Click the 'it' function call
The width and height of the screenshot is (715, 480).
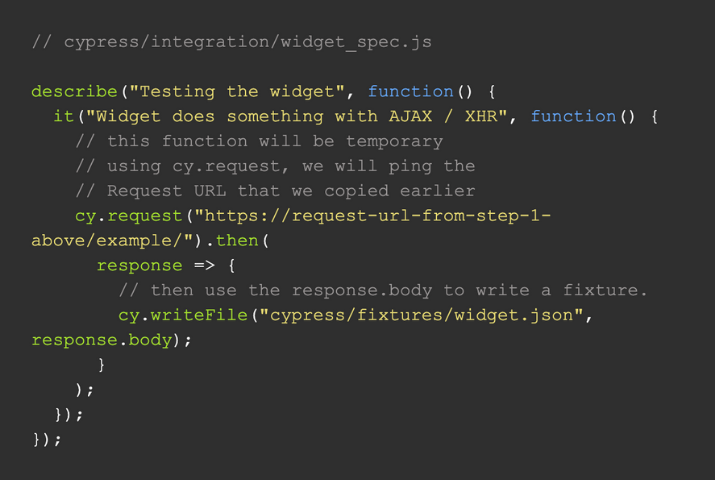coord(63,116)
